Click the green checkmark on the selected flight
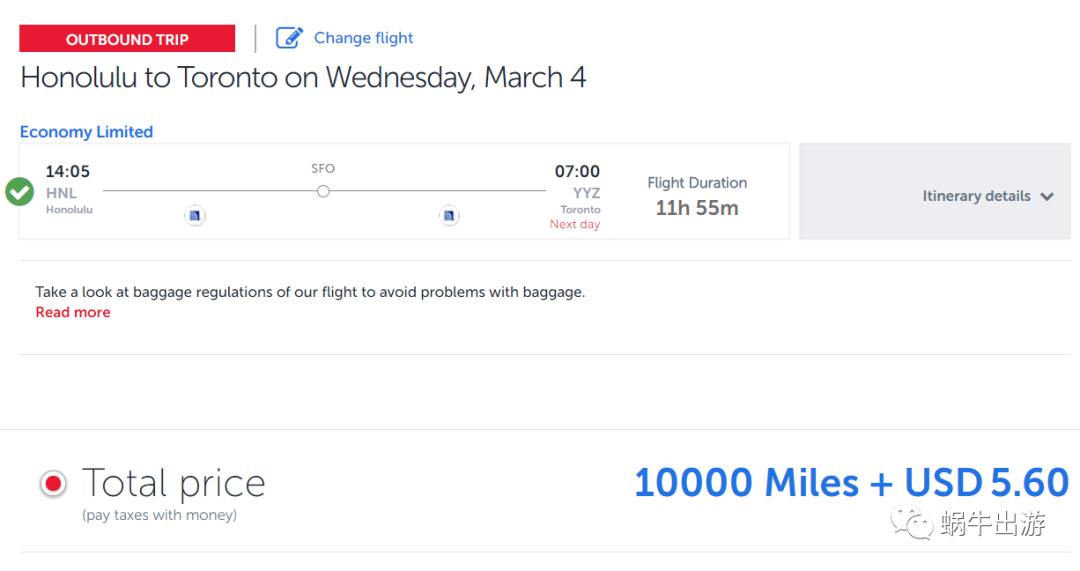 20,191
